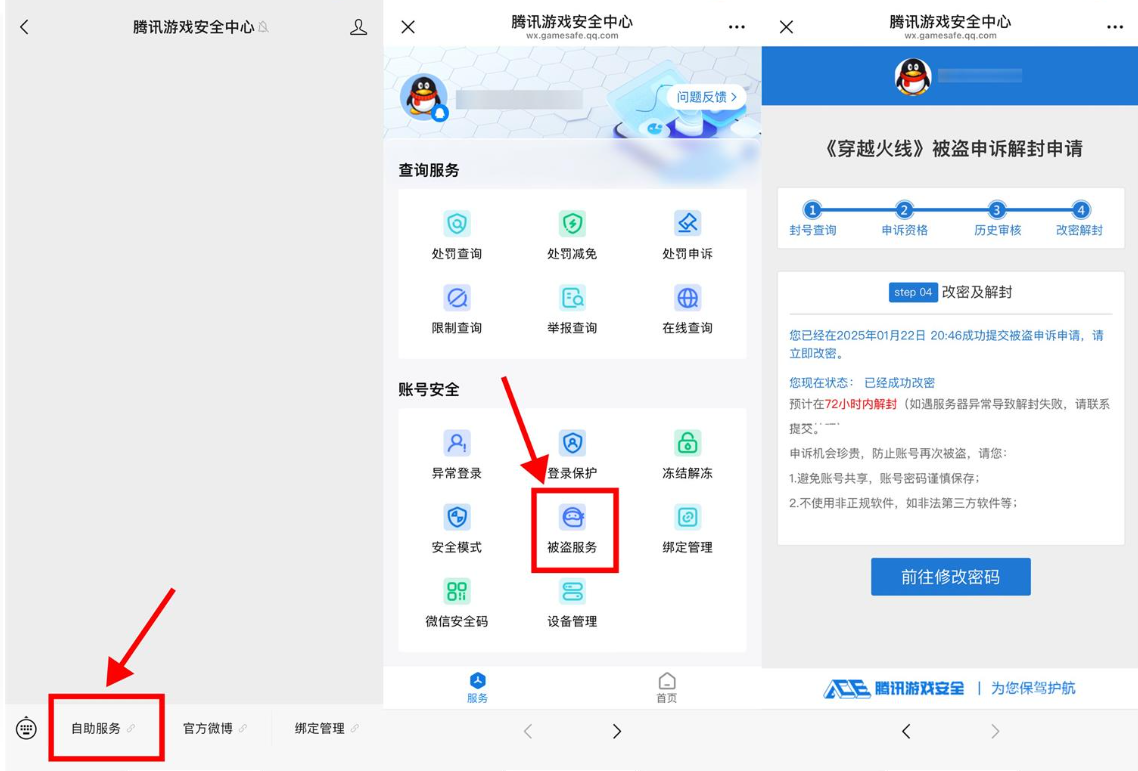Open the 自助服务 self-service menu
This screenshot has width=1138, height=771.
coord(104,728)
